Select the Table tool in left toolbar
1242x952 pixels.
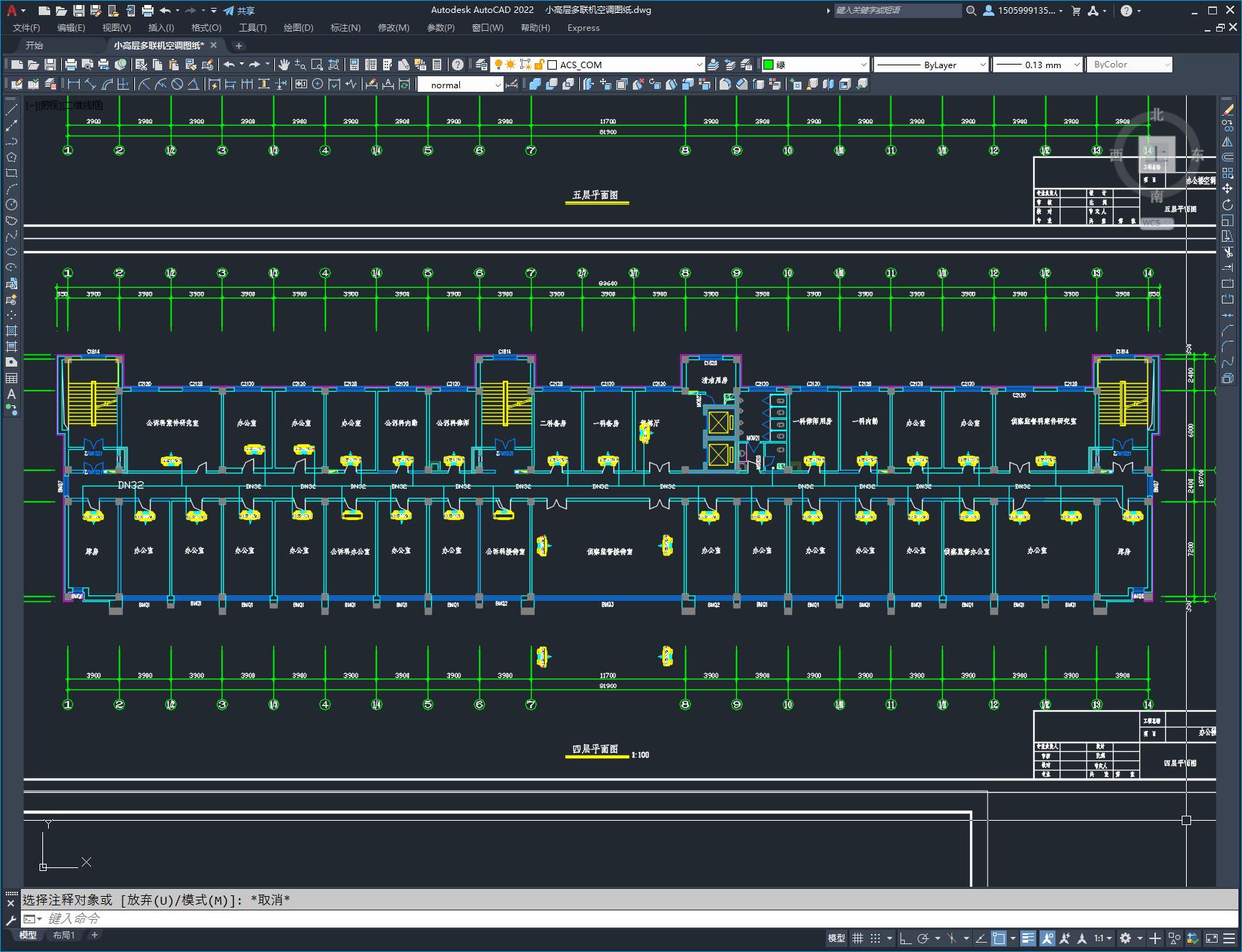coord(11,378)
